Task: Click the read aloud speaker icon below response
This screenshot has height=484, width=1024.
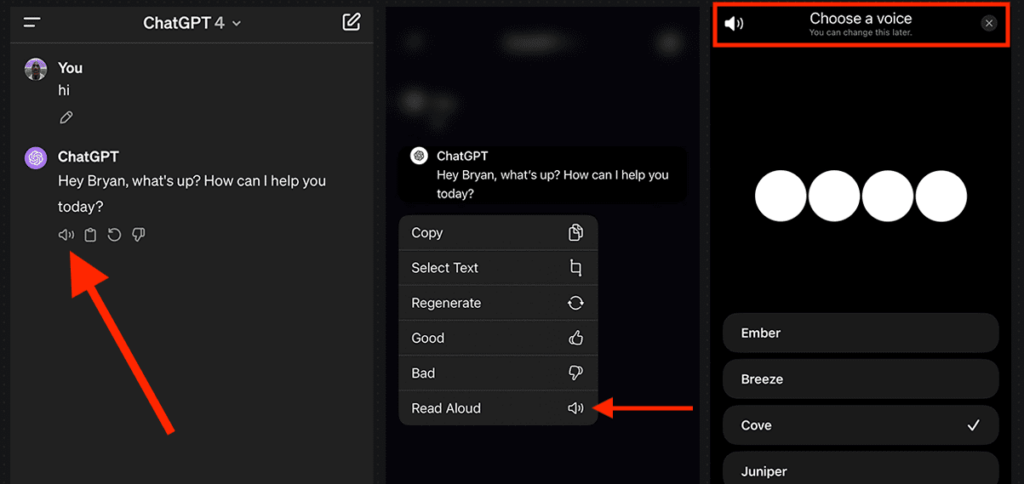Action: click(x=66, y=234)
